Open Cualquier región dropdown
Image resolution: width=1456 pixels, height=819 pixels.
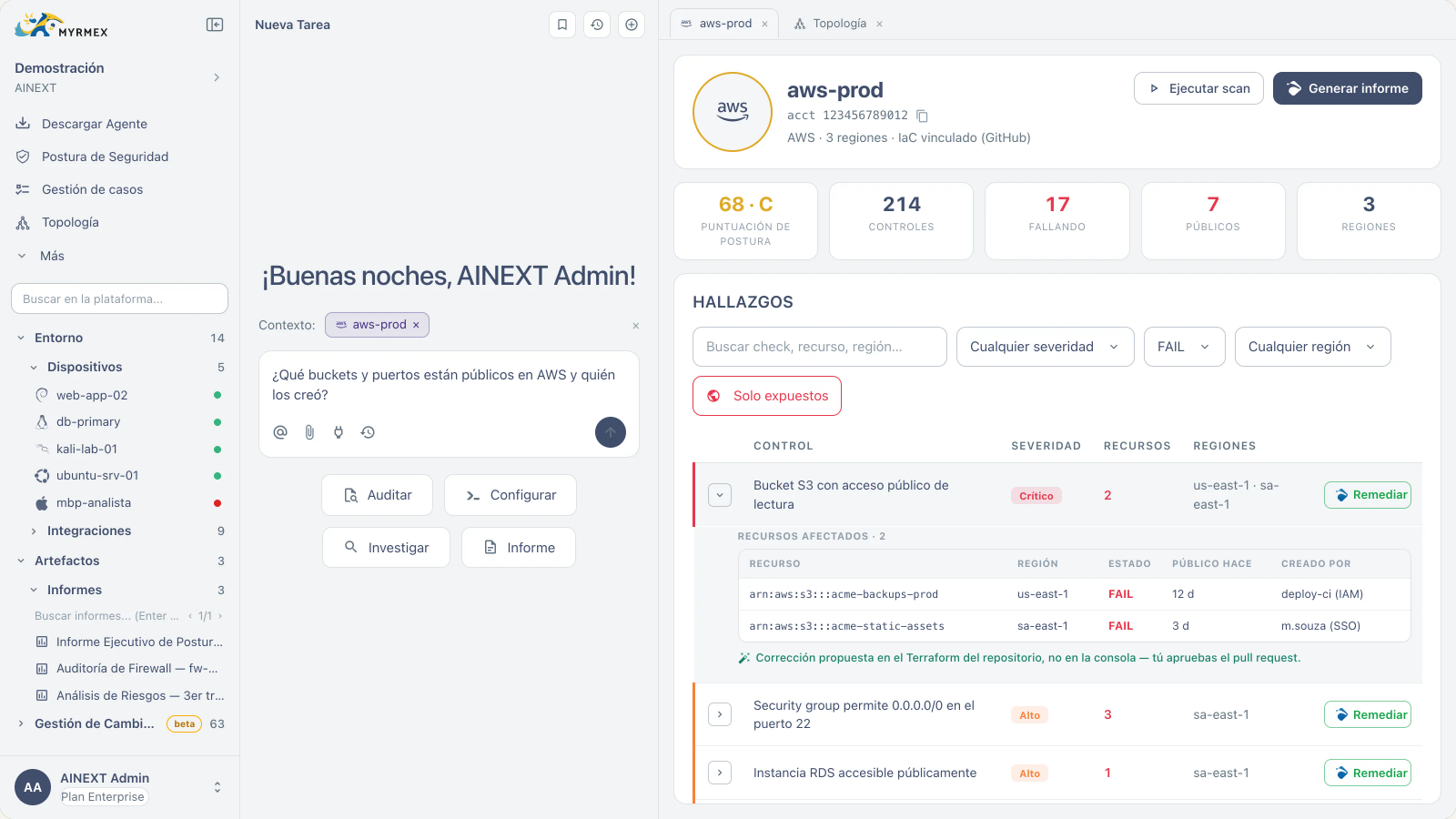1313,347
